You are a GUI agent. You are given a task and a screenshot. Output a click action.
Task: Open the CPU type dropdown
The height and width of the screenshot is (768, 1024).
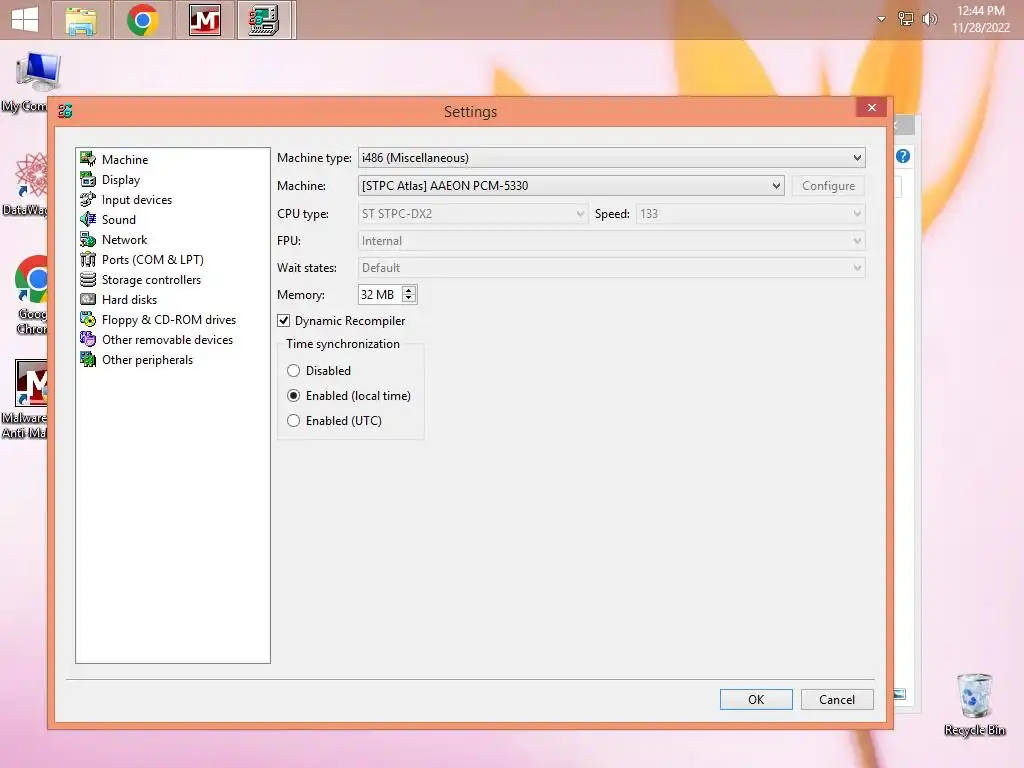point(472,214)
